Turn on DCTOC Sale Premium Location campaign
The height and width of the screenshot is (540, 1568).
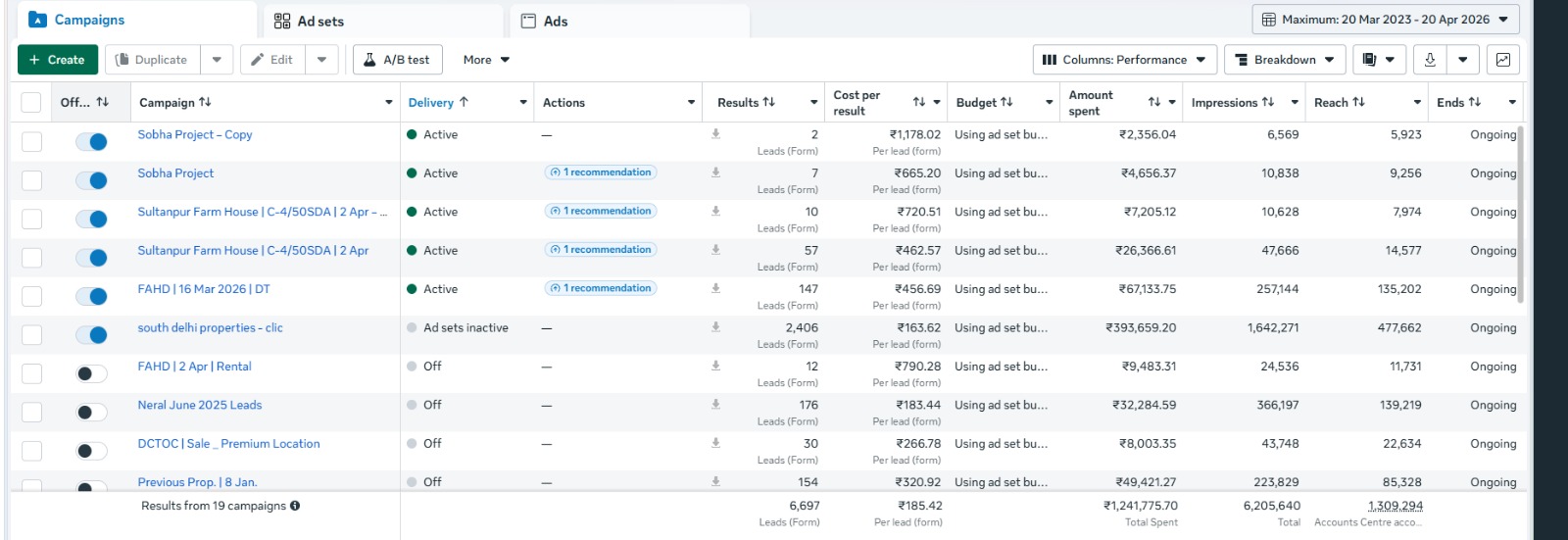point(91,451)
